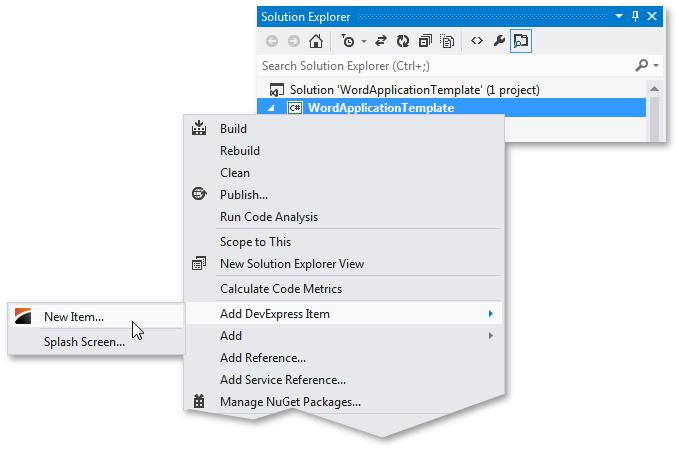
Task: Open the Solution Explorer window position dropdown
Action: 619,17
